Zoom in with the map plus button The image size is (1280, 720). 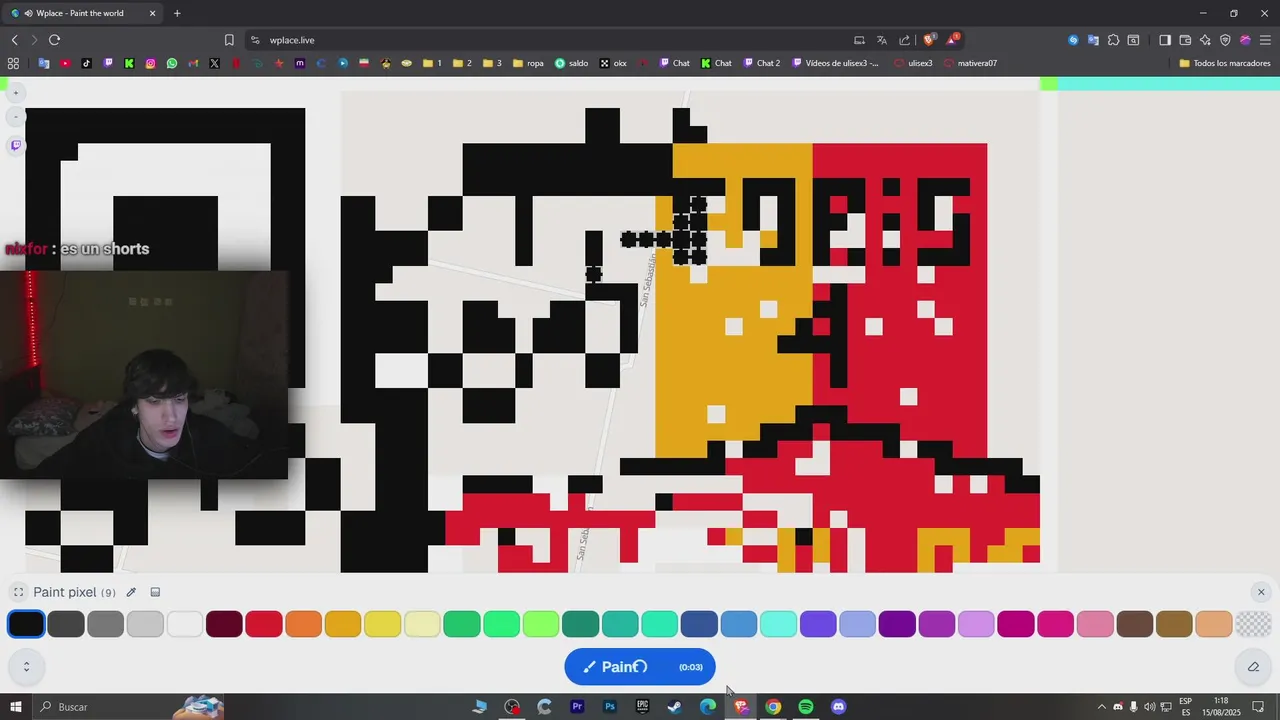coord(16,93)
